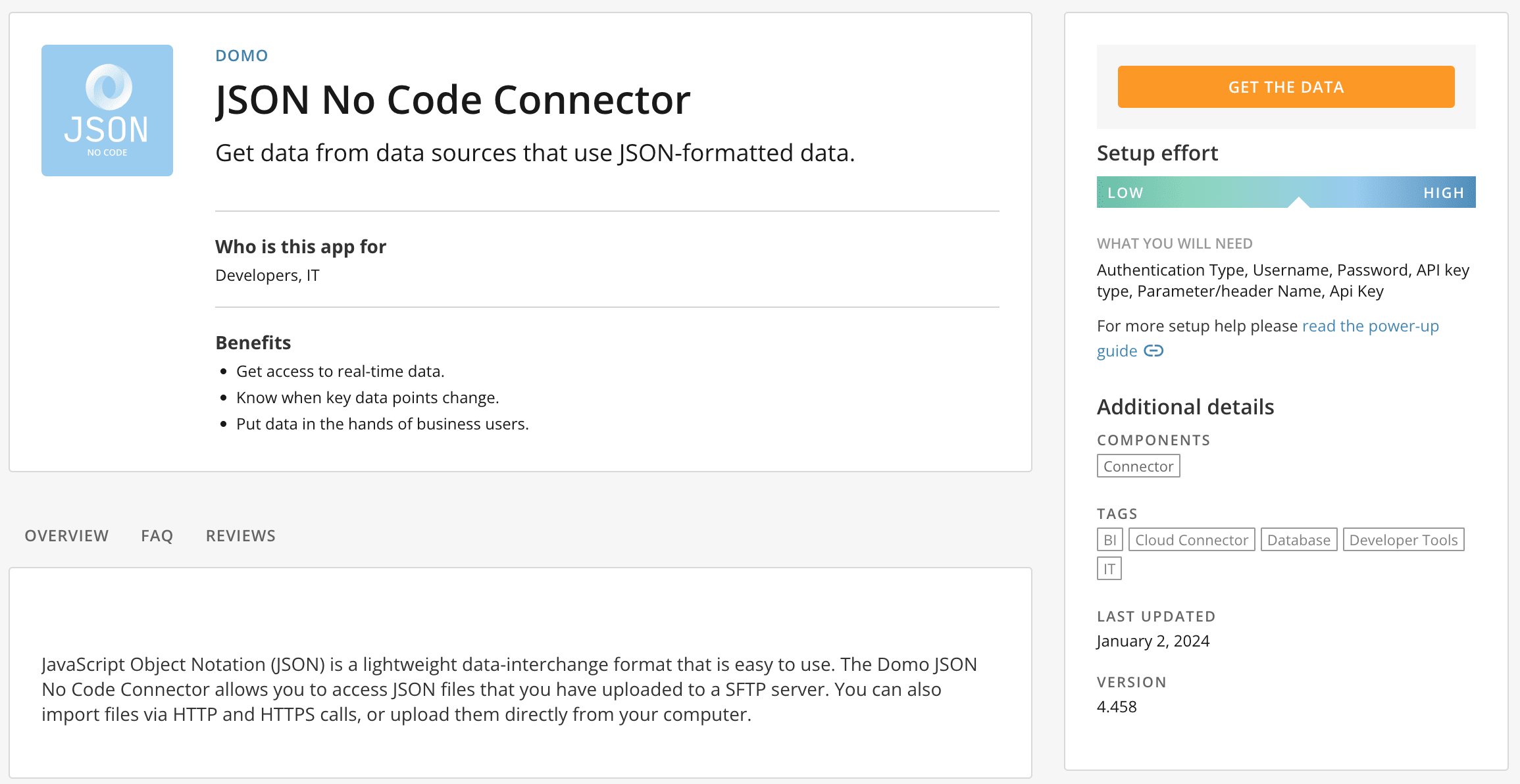Open the DOMO publisher link
Viewport: 1520px width, 784px height.
(x=241, y=56)
